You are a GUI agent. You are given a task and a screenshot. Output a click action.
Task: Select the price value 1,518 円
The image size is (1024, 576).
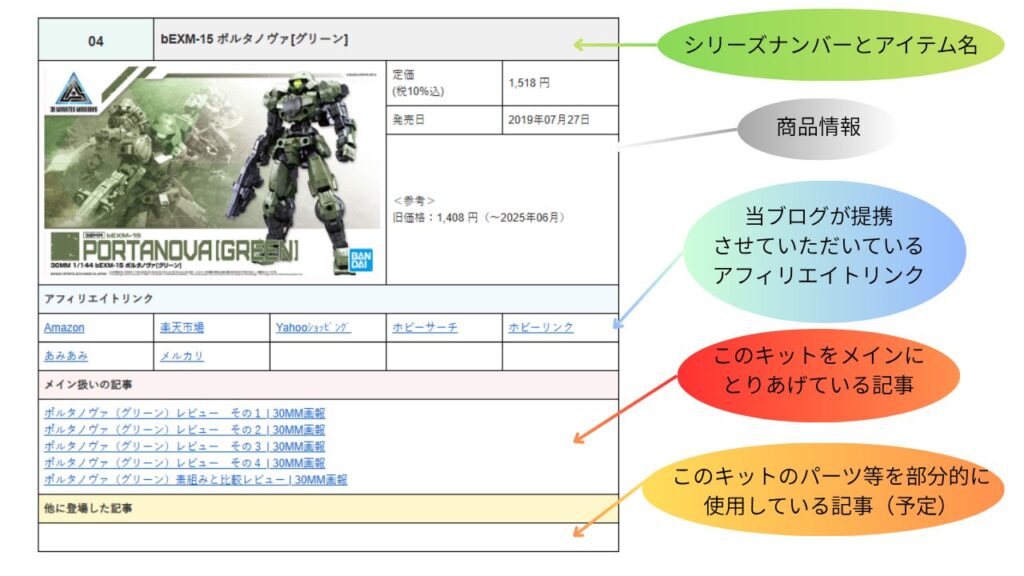coord(530,83)
